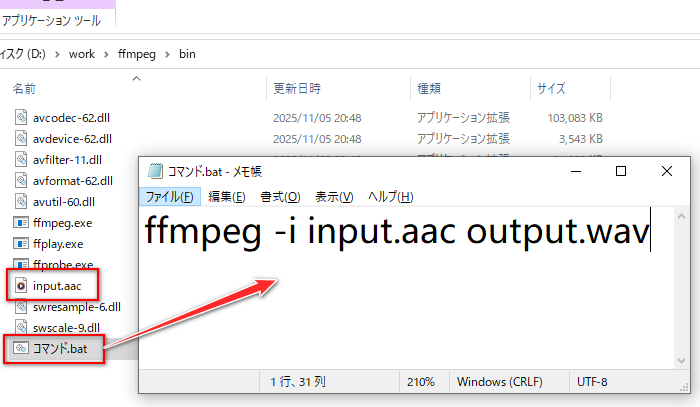The height and width of the screenshot is (407, 700).
Task: Click the Notepad scroll up arrow
Action: coord(681,216)
